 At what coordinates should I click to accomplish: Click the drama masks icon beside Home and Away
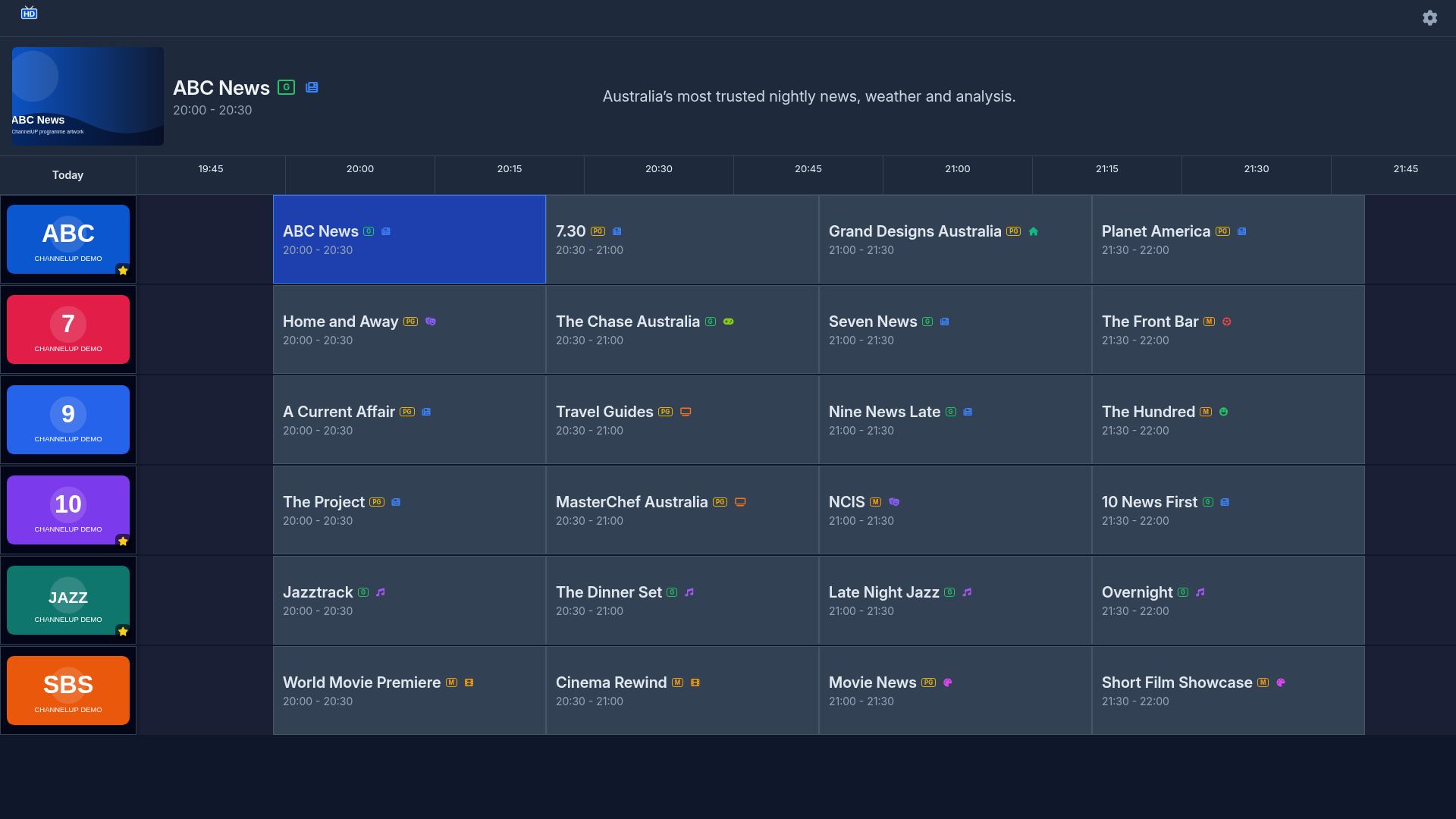click(x=431, y=322)
